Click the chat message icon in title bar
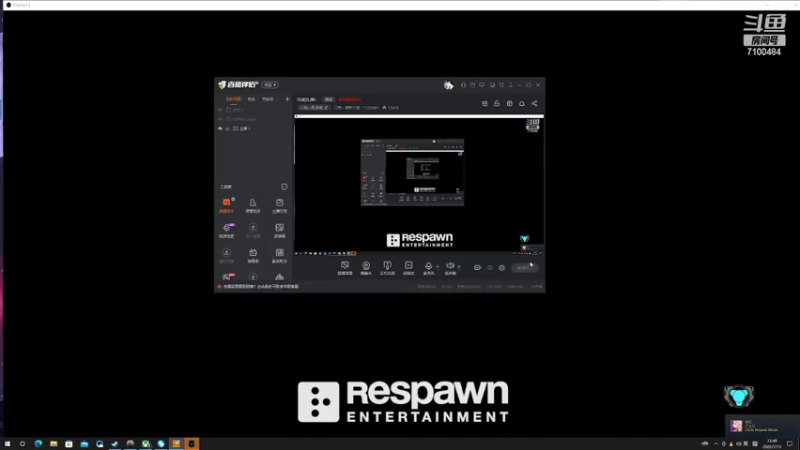Image resolution: width=800 pixels, height=450 pixels. (x=482, y=85)
